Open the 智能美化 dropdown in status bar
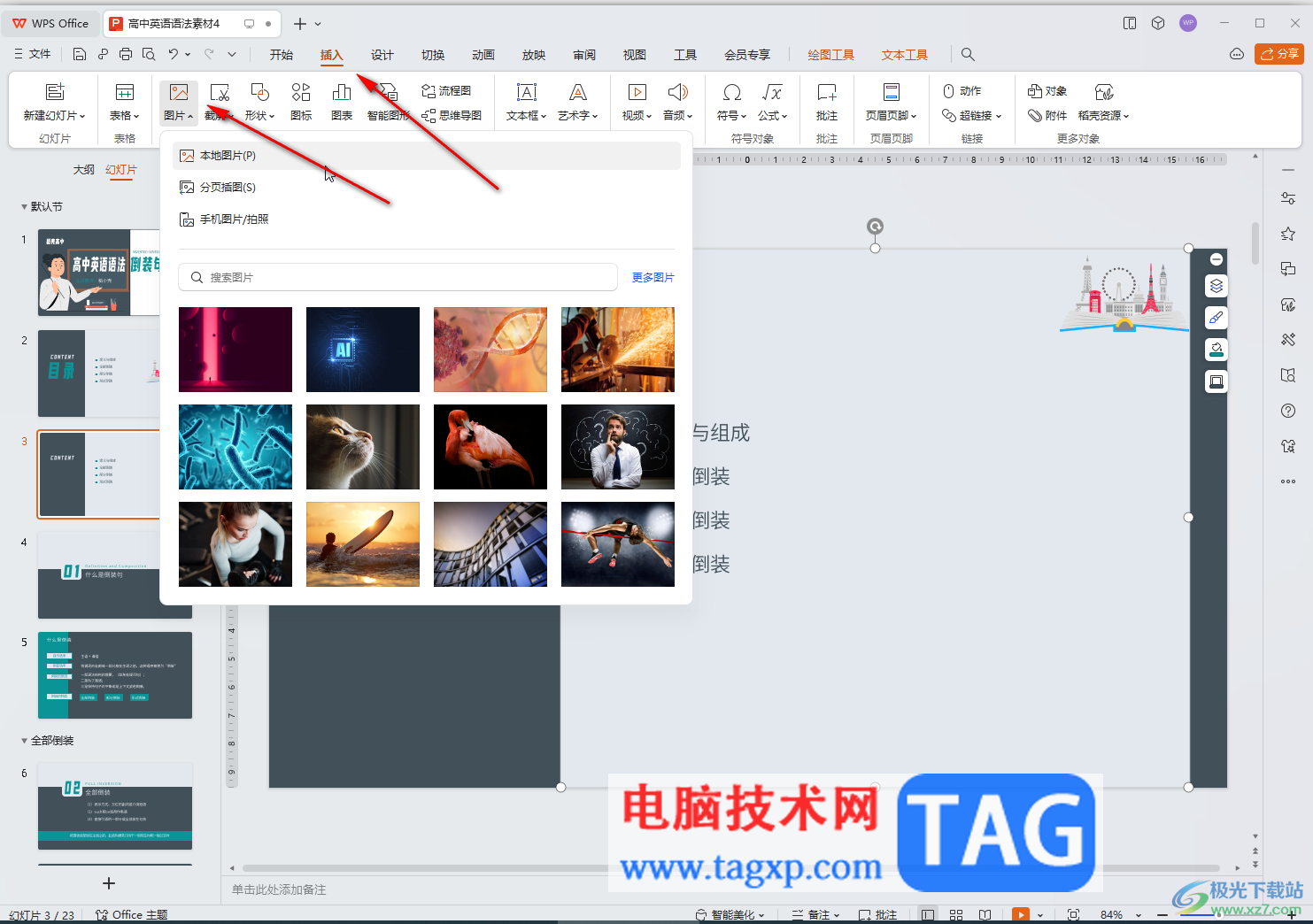Image resolution: width=1313 pixels, height=924 pixels. [x=730, y=914]
